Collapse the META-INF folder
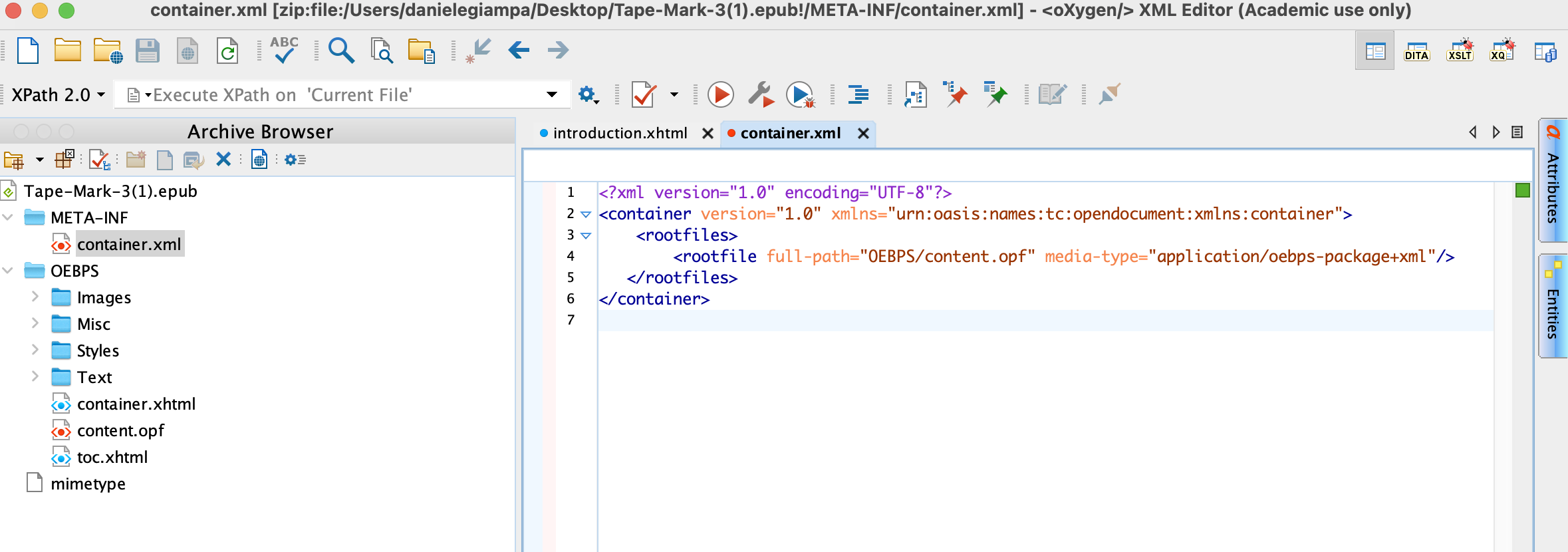The width and height of the screenshot is (1568, 552). coord(9,217)
